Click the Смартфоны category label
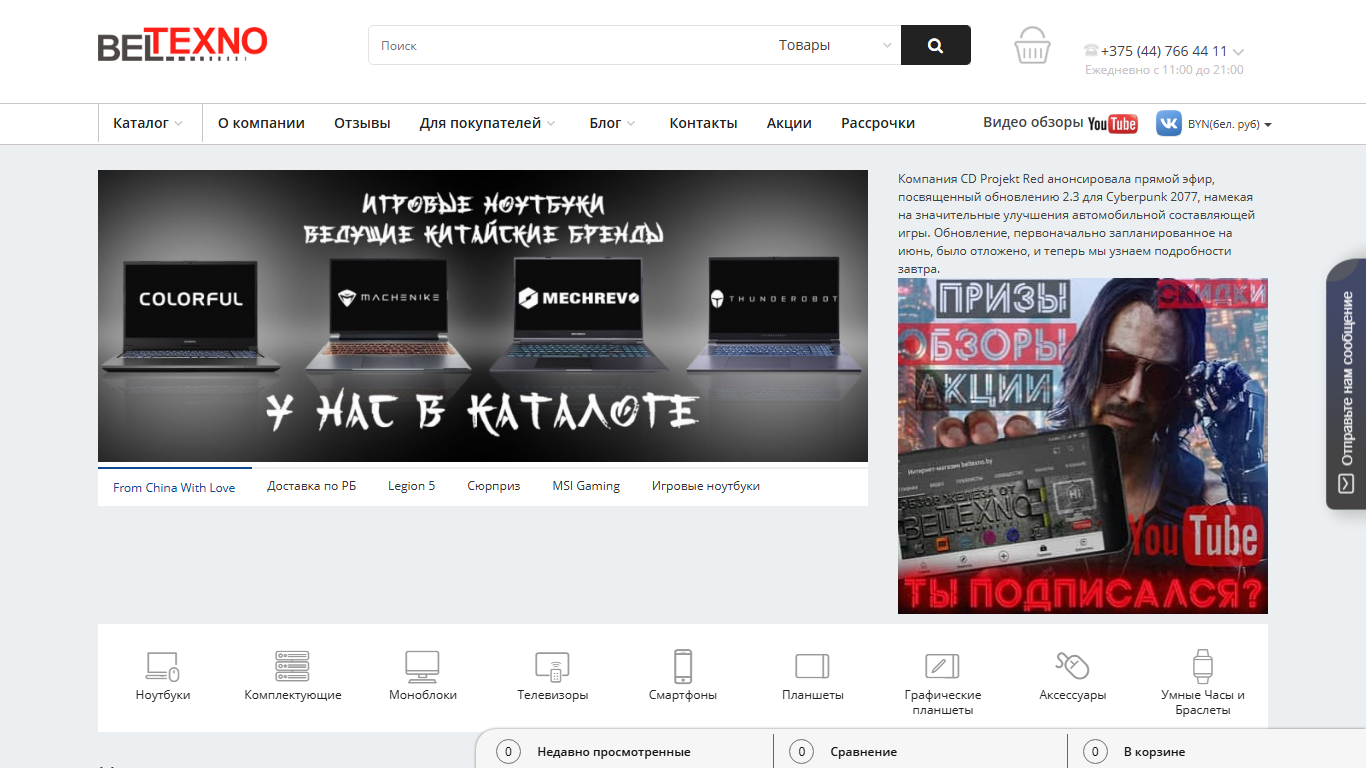This screenshot has height=768, width=1366. (x=683, y=695)
